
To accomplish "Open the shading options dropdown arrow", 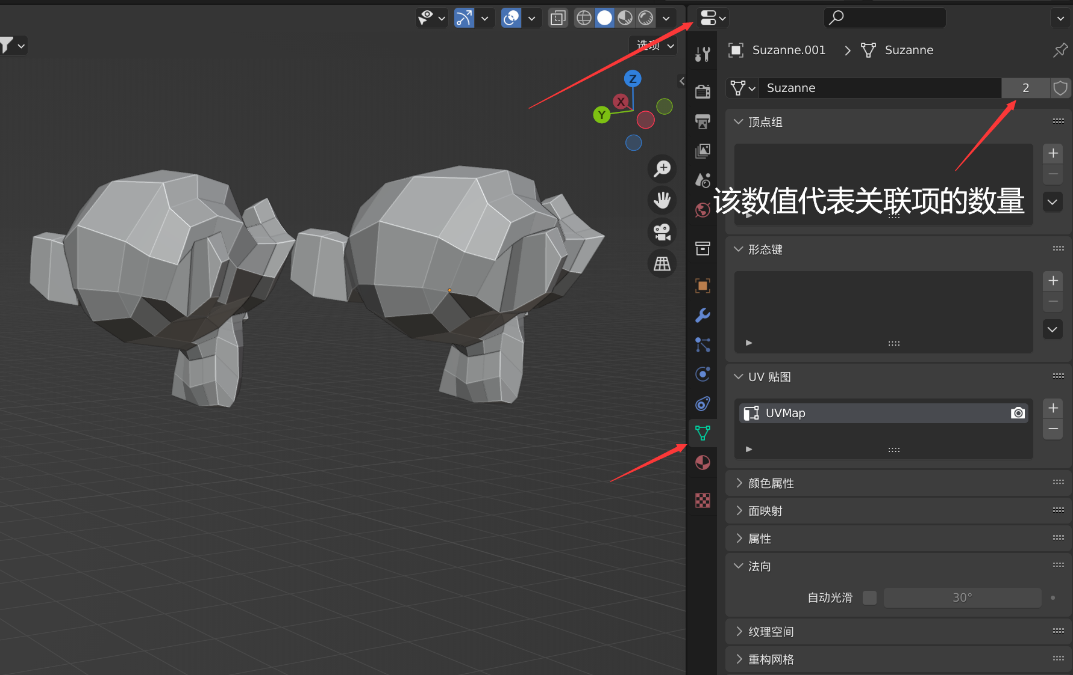I will click(x=666, y=18).
